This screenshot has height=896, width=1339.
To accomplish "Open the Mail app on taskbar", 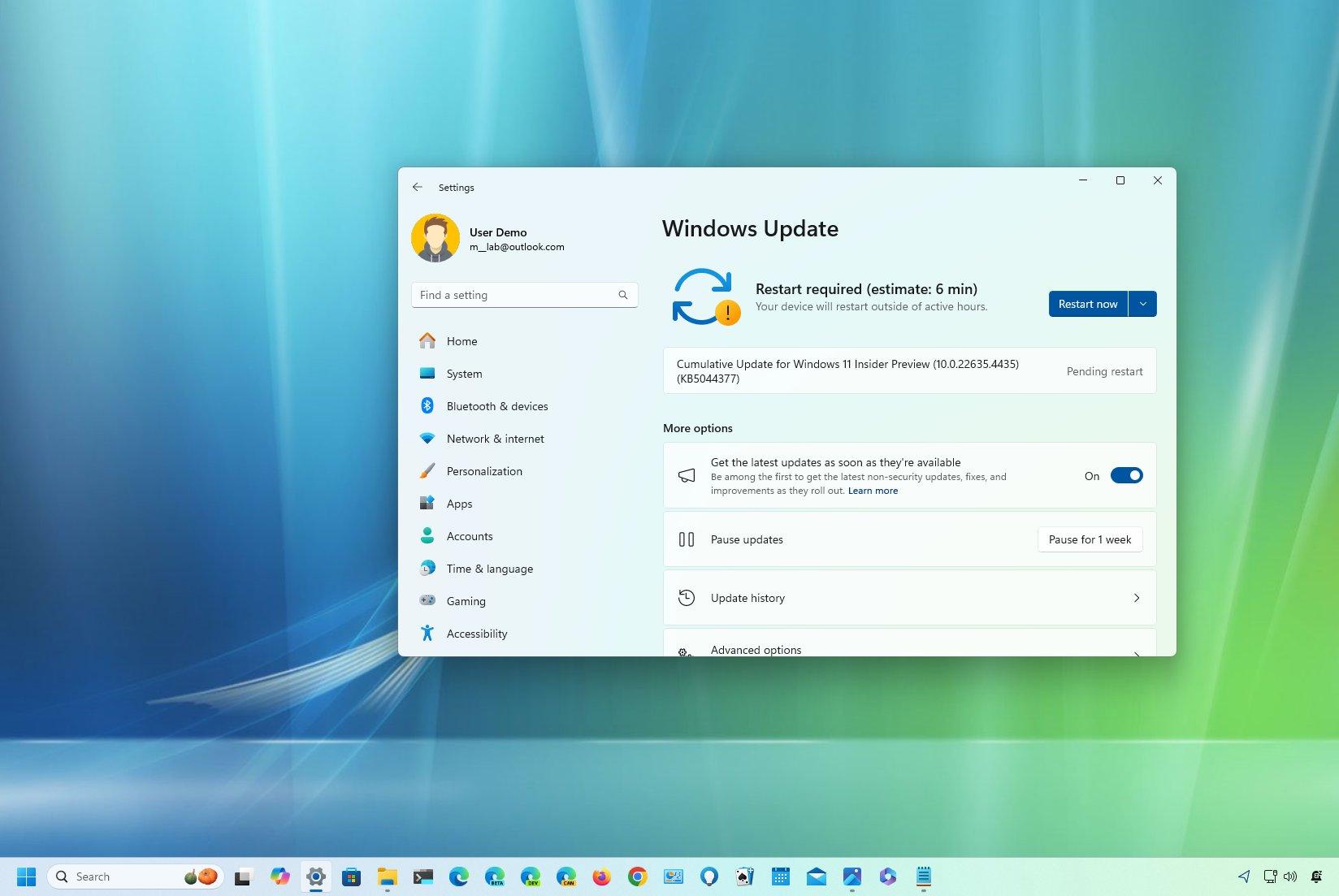I will pyautogui.click(x=817, y=877).
